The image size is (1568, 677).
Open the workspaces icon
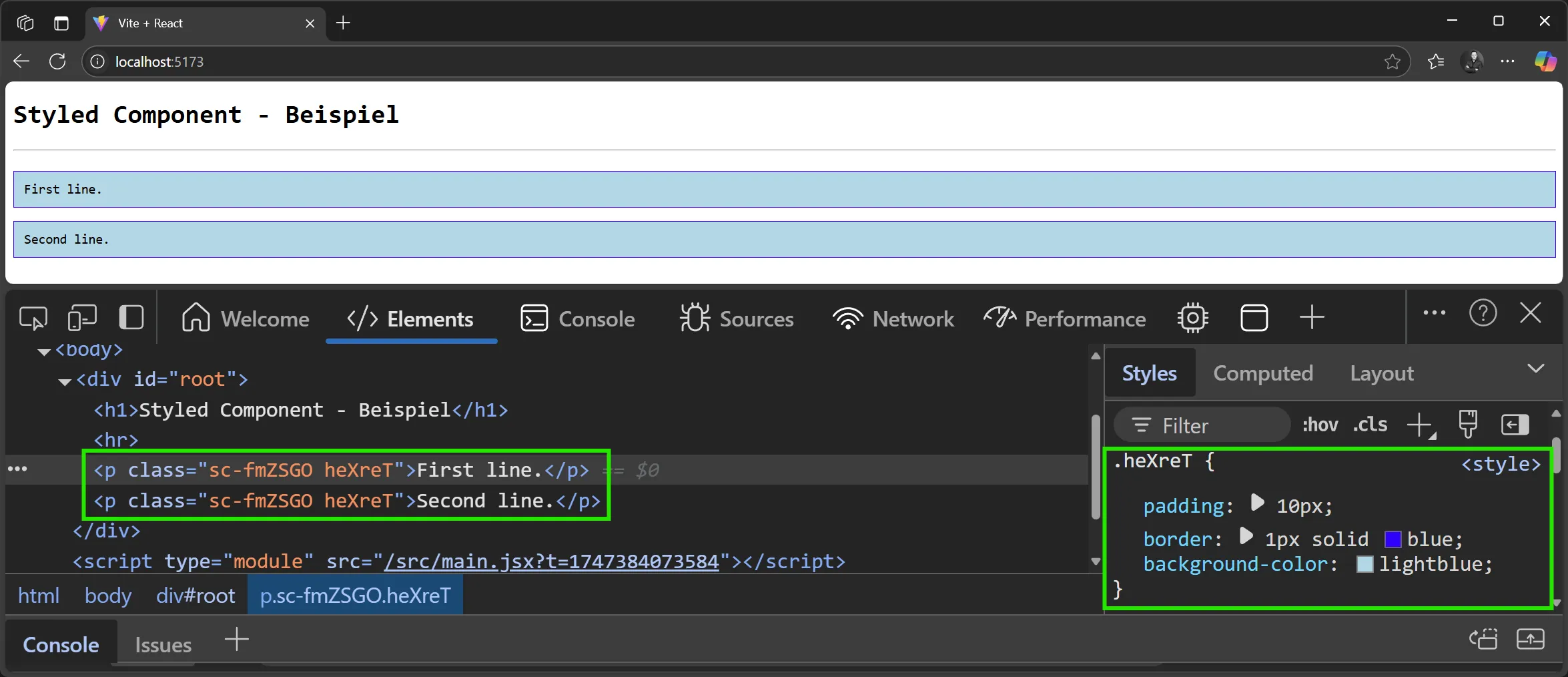(25, 23)
